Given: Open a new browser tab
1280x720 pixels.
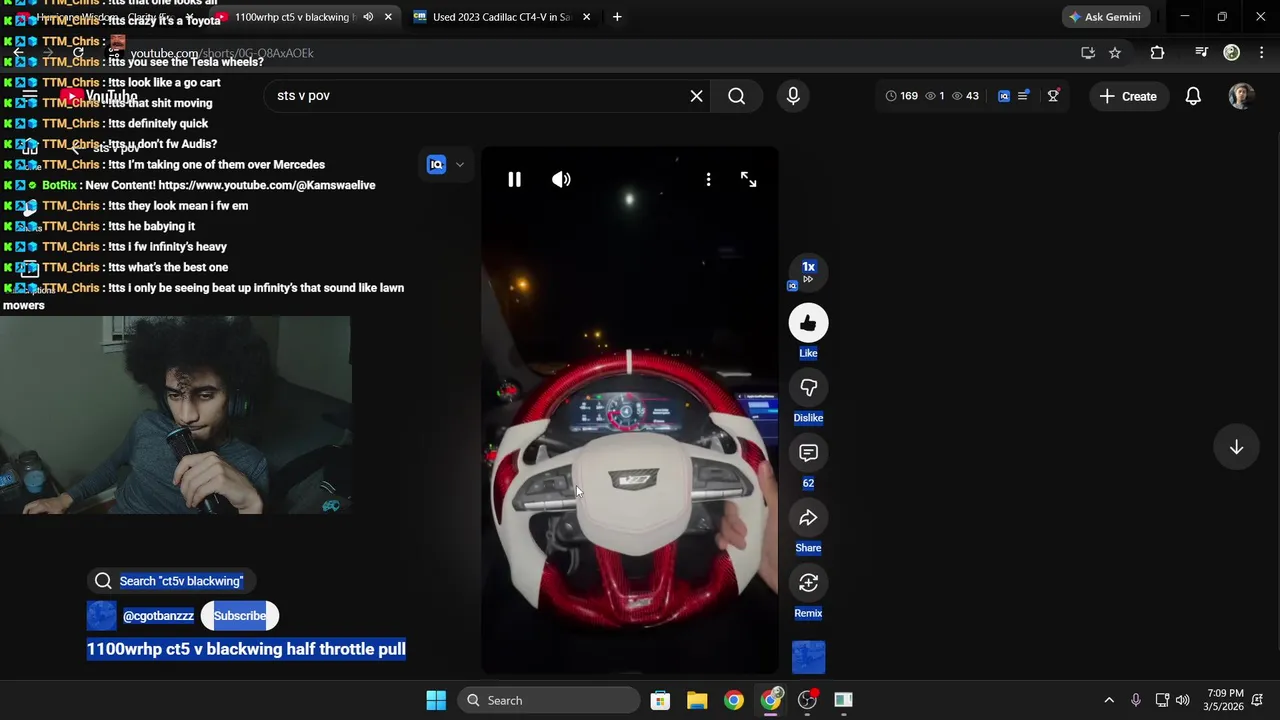Looking at the screenshot, I should (x=617, y=17).
